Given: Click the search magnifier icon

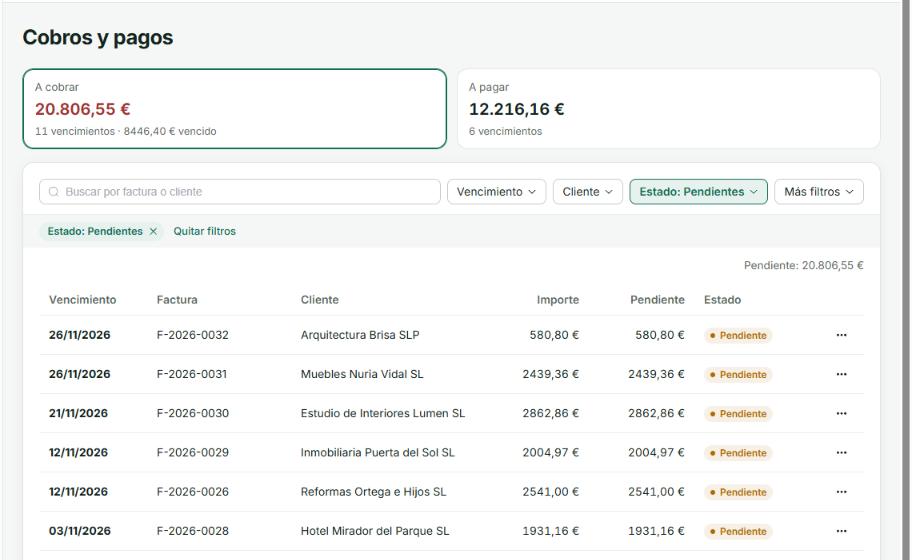Looking at the screenshot, I should click(54, 192).
